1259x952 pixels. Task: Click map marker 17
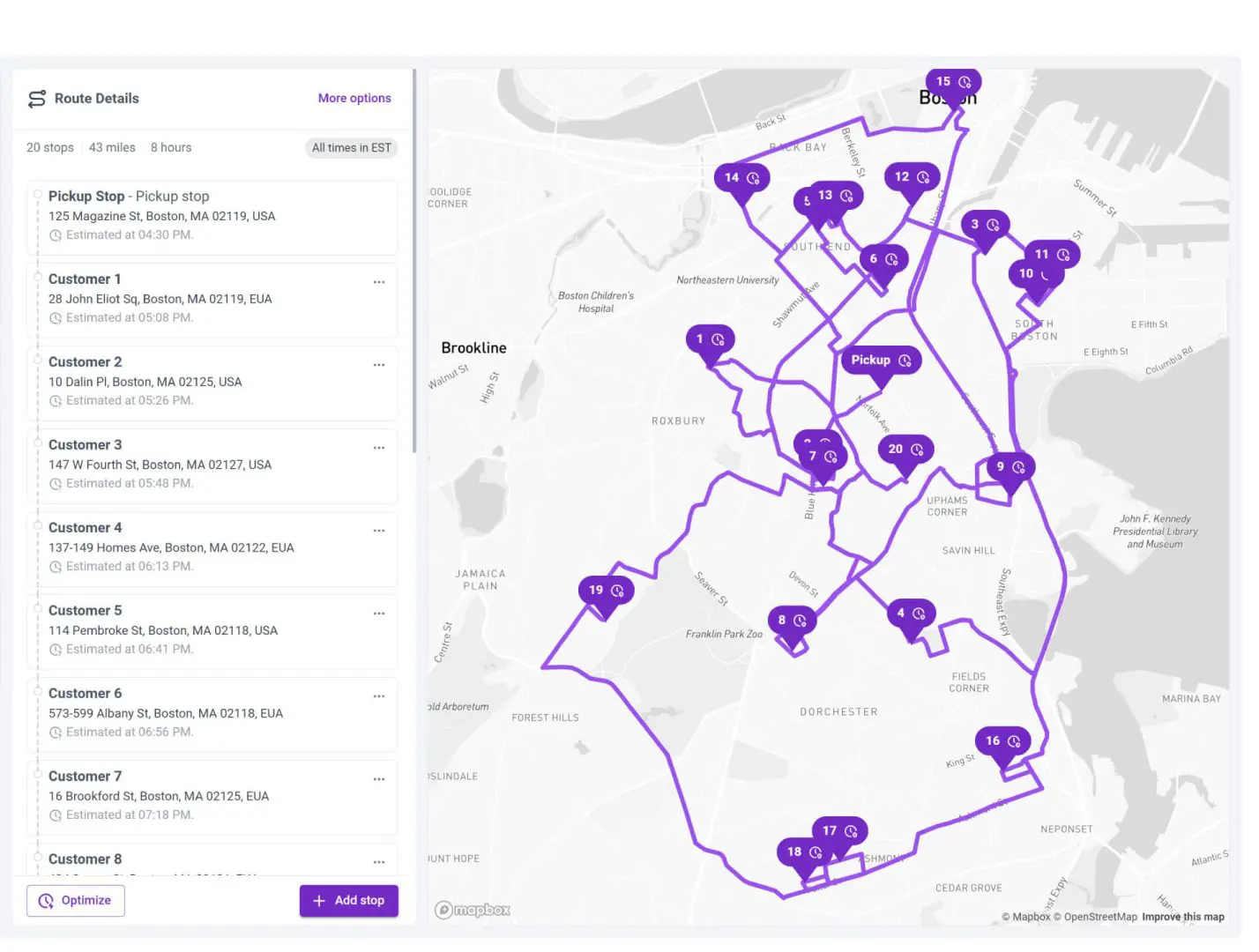(839, 831)
